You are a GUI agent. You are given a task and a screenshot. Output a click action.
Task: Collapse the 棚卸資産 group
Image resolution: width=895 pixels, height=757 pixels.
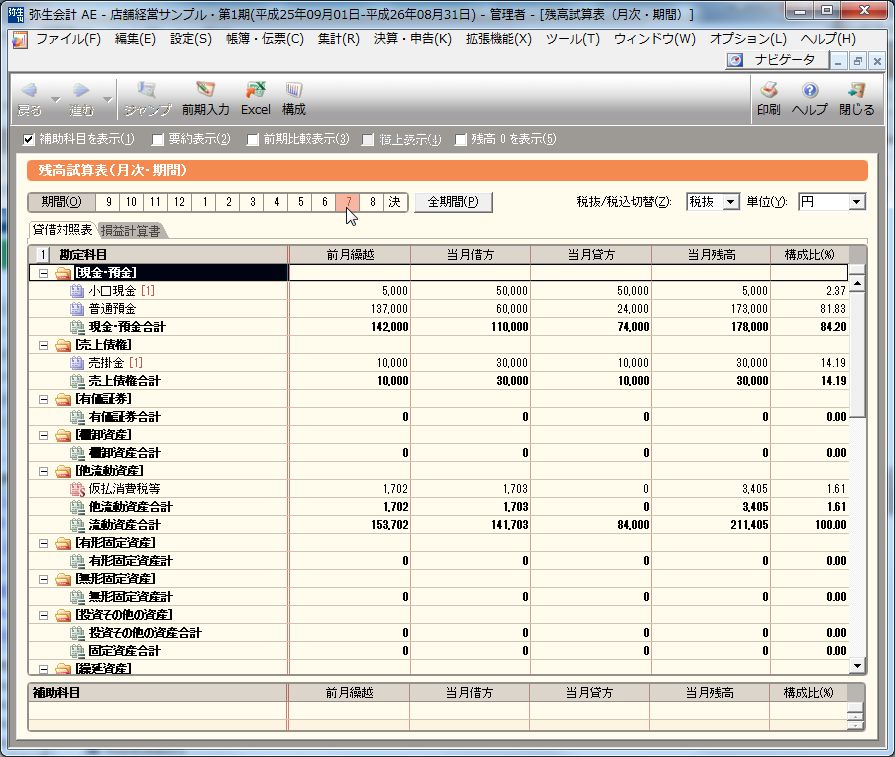(x=43, y=436)
